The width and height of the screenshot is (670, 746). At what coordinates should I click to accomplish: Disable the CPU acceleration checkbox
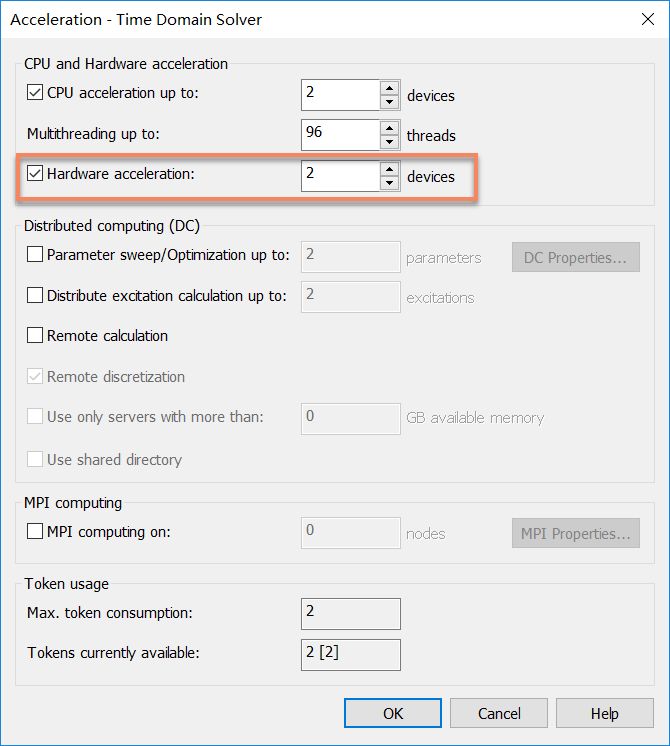pos(35,92)
